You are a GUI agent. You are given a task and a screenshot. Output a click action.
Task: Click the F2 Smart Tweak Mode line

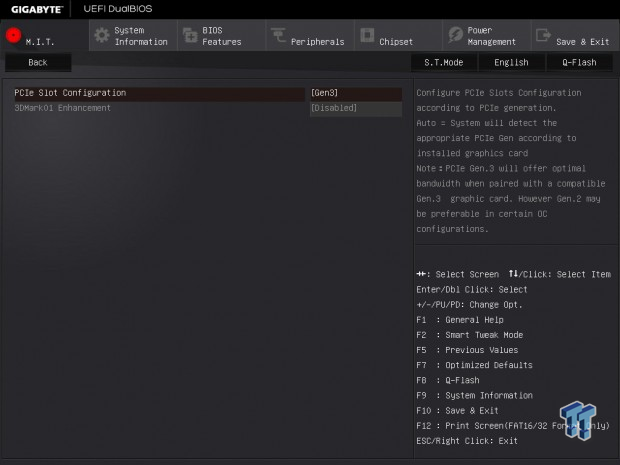pyautogui.click(x=470, y=335)
